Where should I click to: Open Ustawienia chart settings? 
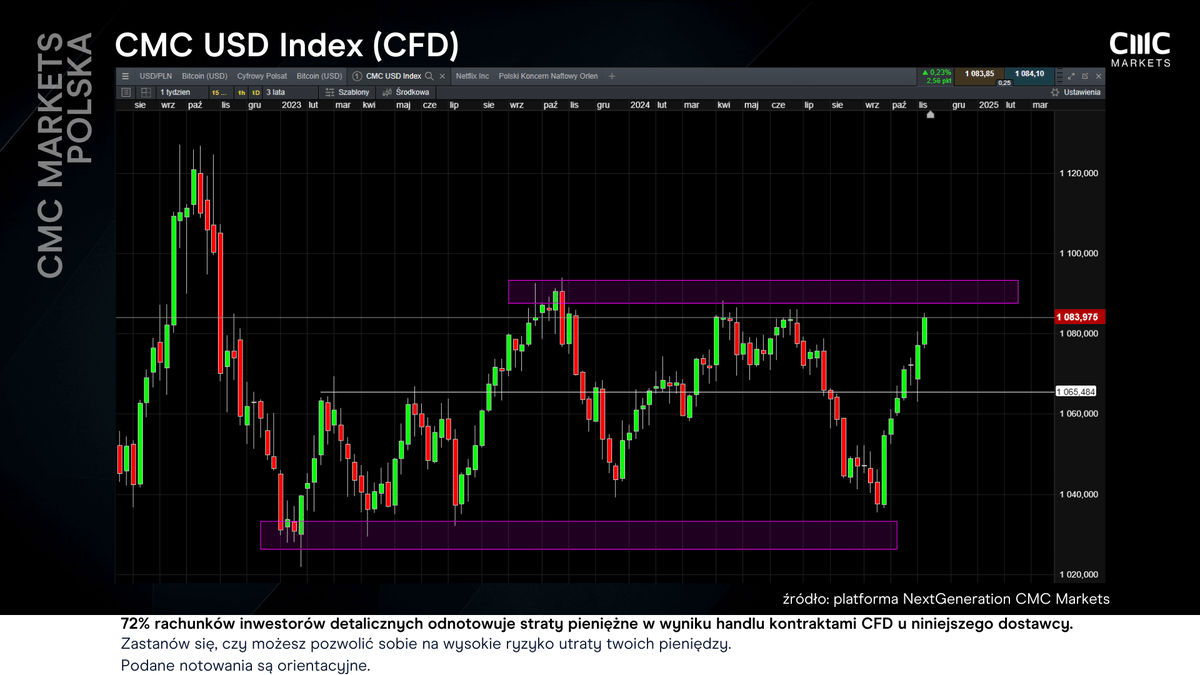1075,92
